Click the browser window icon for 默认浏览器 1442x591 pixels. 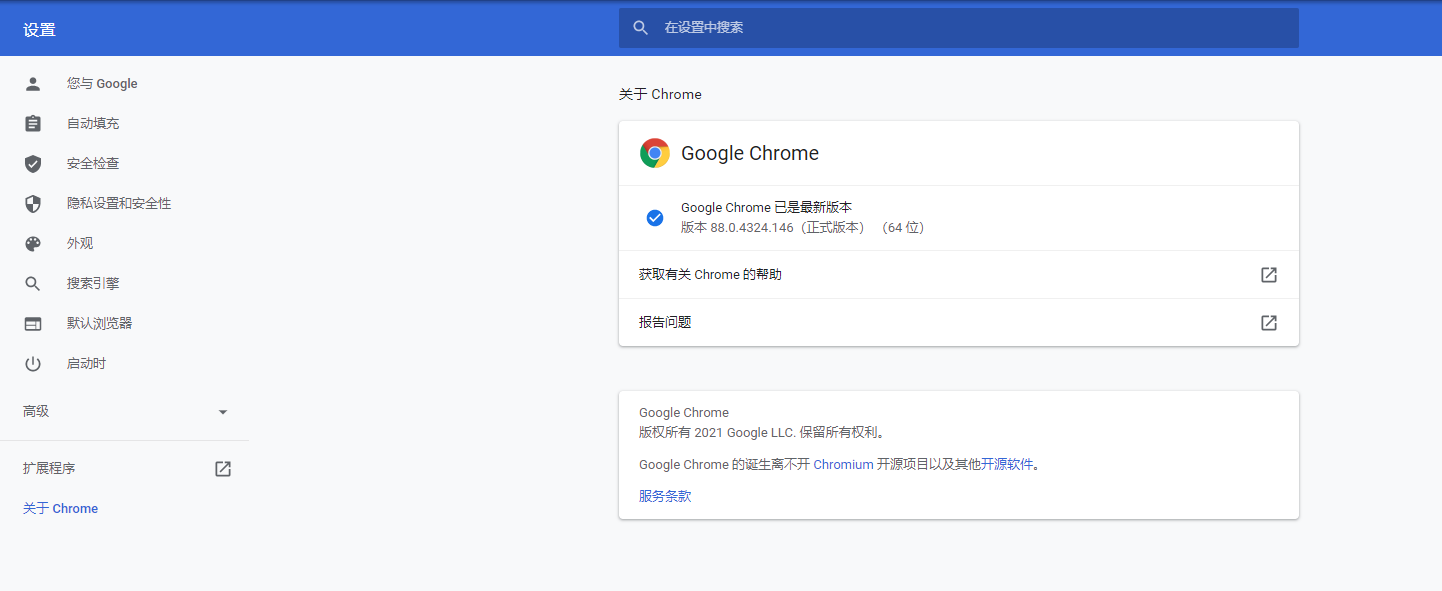(x=33, y=324)
